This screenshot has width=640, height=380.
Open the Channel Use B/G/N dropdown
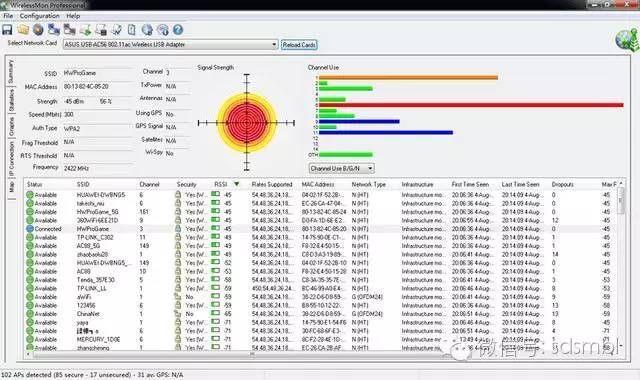tap(370, 168)
